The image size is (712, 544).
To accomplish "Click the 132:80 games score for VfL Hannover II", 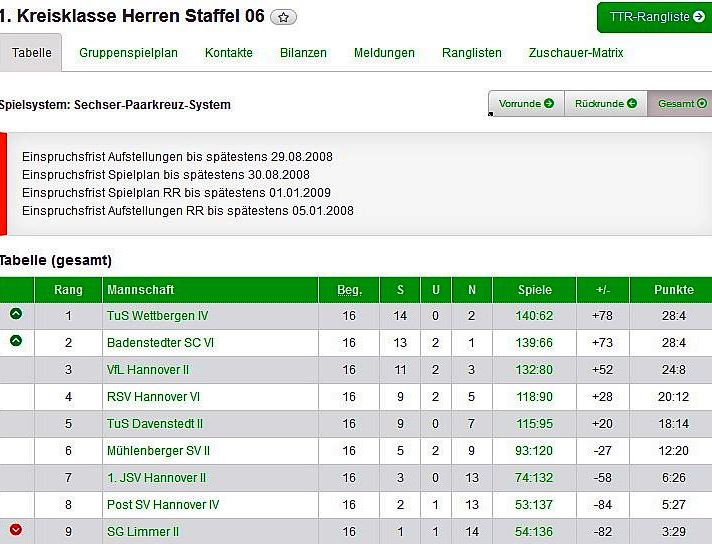I will [x=534, y=370].
